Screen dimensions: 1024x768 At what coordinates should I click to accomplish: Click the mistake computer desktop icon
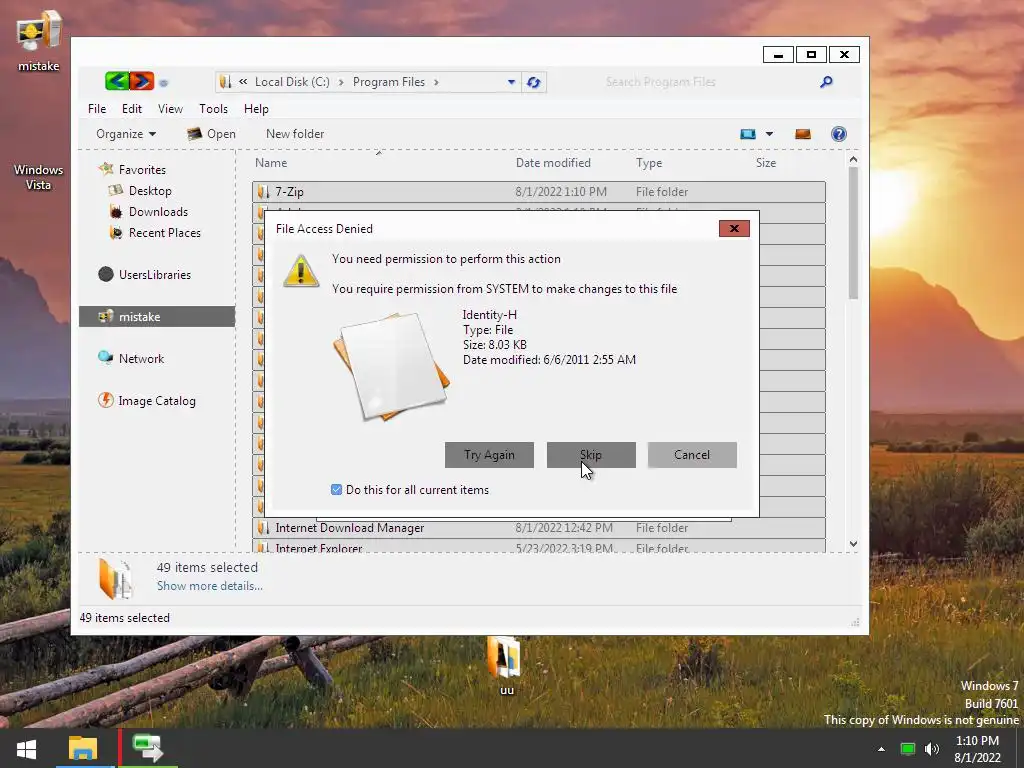[39, 40]
